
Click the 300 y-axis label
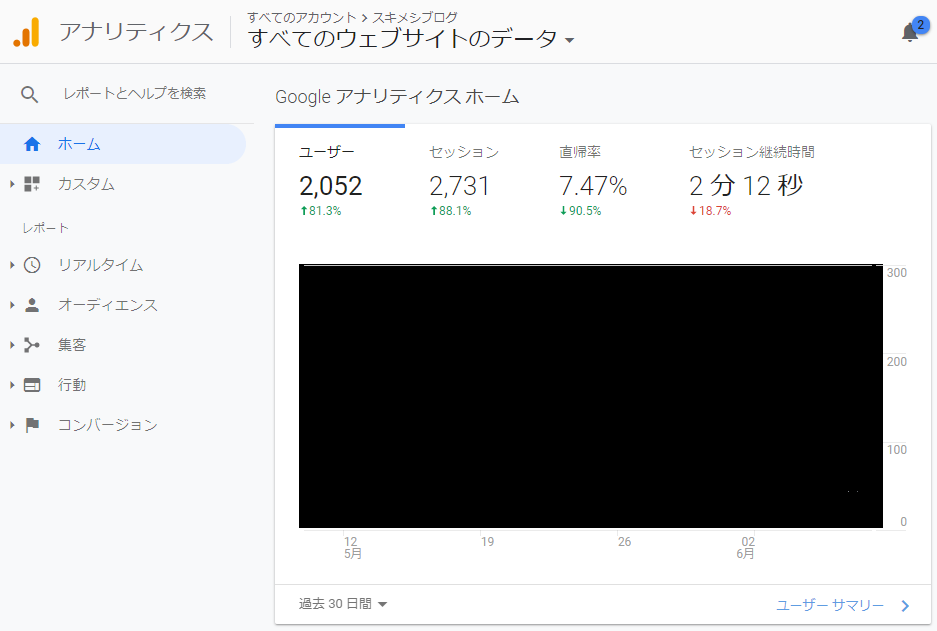click(x=896, y=273)
